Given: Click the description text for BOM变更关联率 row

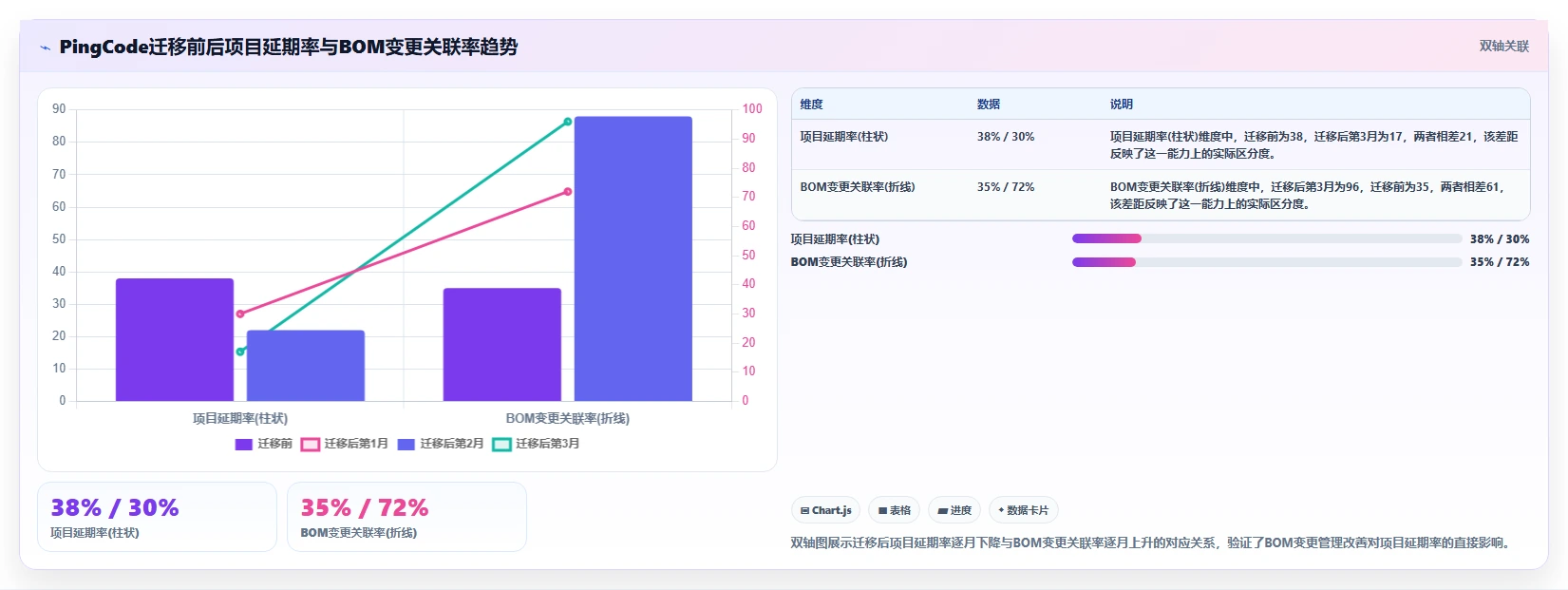Looking at the screenshot, I should click(x=1309, y=196).
